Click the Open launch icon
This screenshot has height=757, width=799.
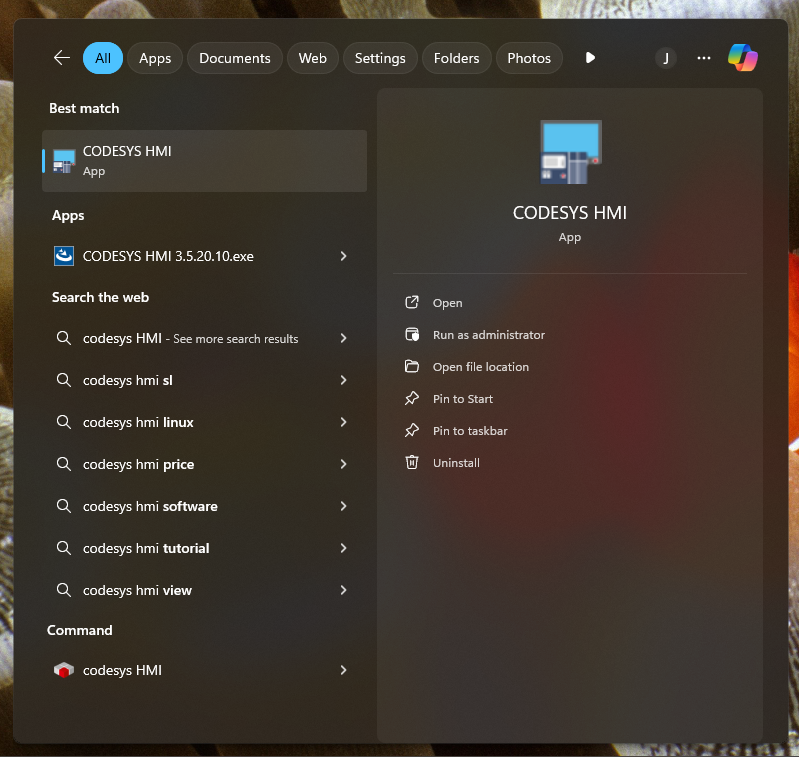[x=412, y=303]
